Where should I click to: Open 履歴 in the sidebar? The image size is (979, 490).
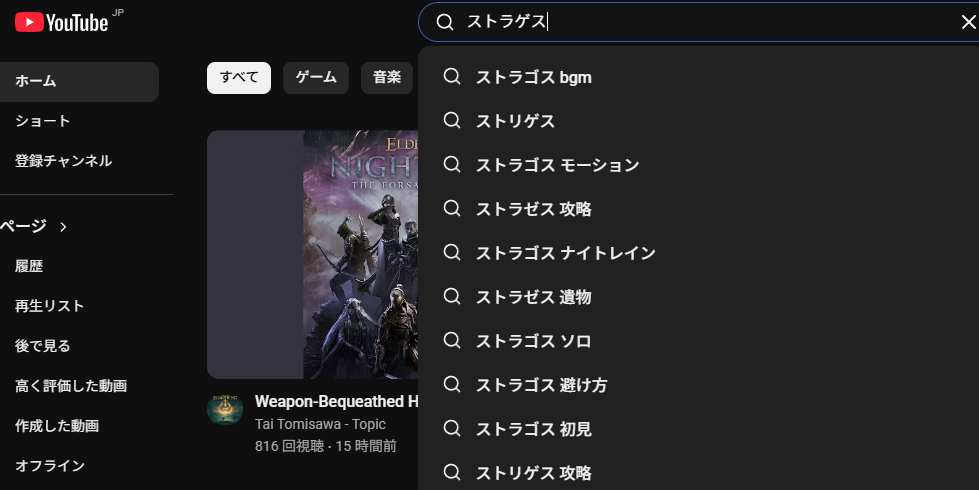[x=29, y=266]
